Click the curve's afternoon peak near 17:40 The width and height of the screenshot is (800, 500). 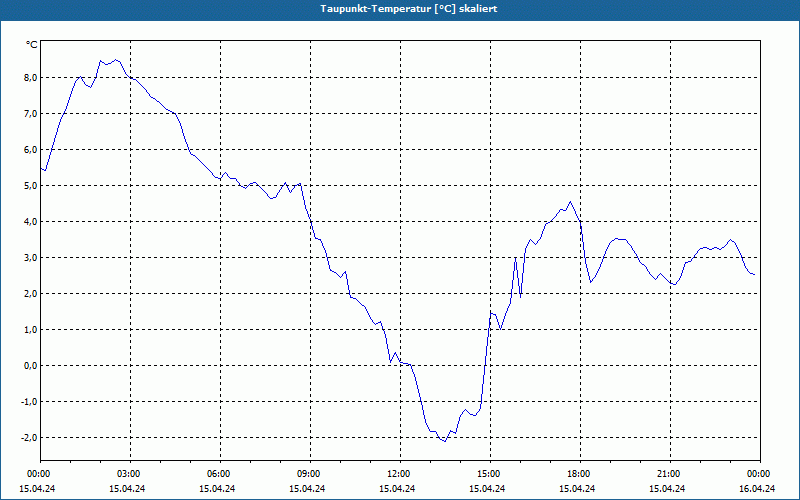pos(570,202)
